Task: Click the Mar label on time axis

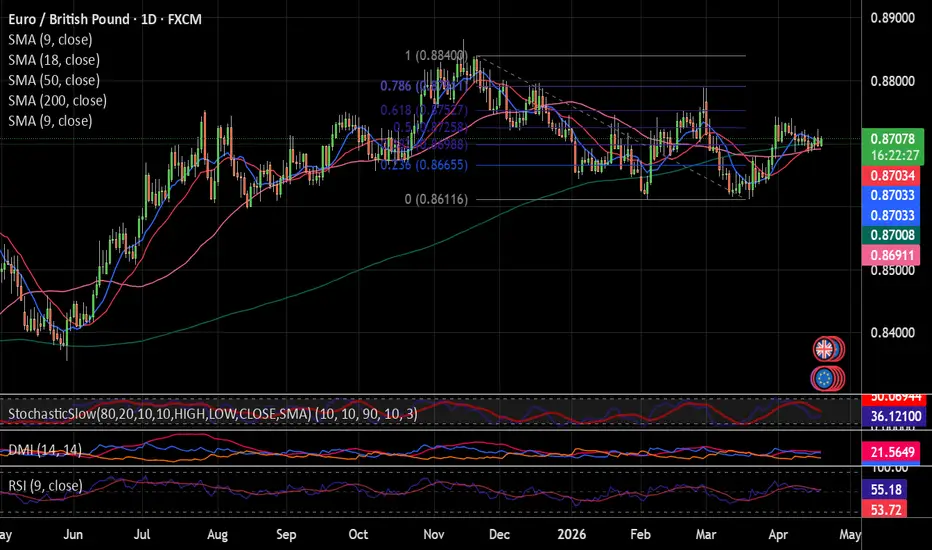Action: point(706,535)
